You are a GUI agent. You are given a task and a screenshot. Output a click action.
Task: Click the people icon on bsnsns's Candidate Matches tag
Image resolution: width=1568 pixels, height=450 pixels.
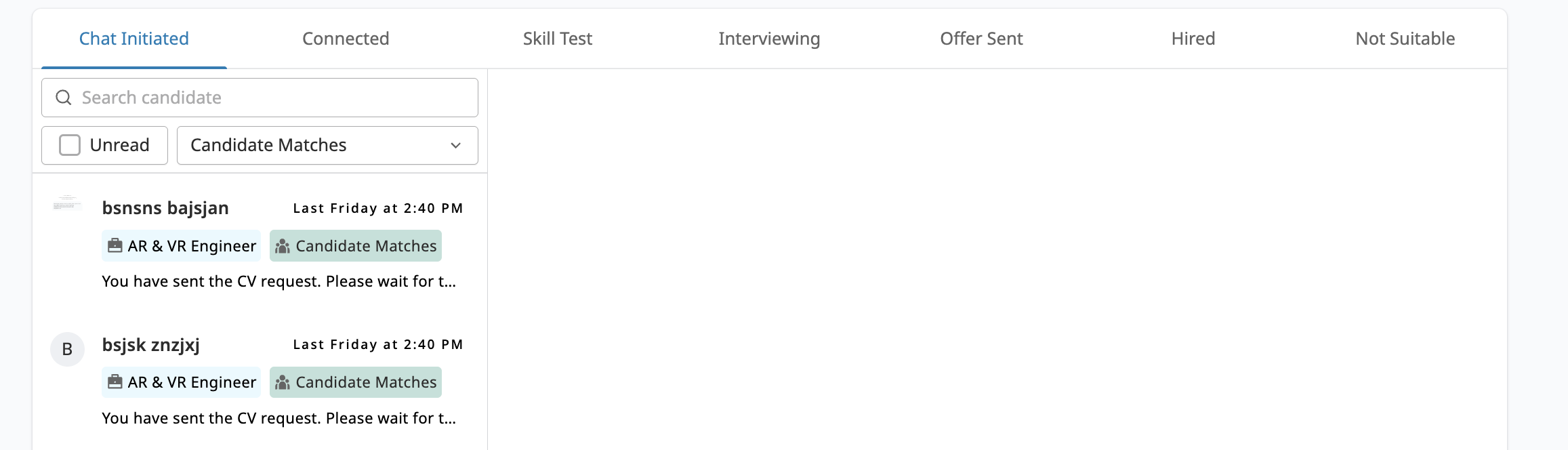click(x=282, y=246)
